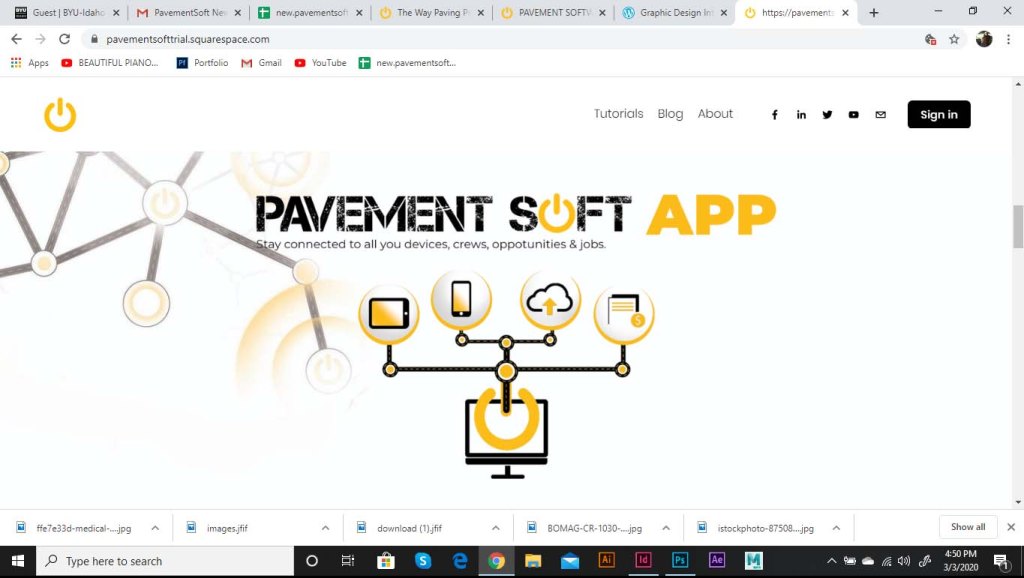Expand options for images.jfif download

click(x=326, y=528)
